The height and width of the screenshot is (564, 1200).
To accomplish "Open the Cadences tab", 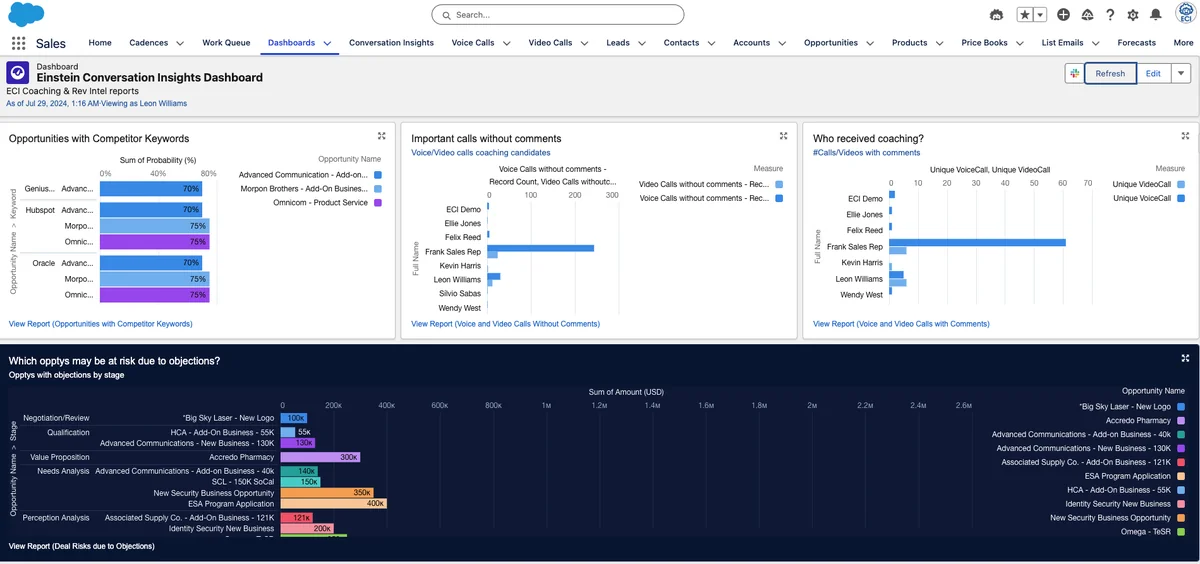I will (x=149, y=43).
